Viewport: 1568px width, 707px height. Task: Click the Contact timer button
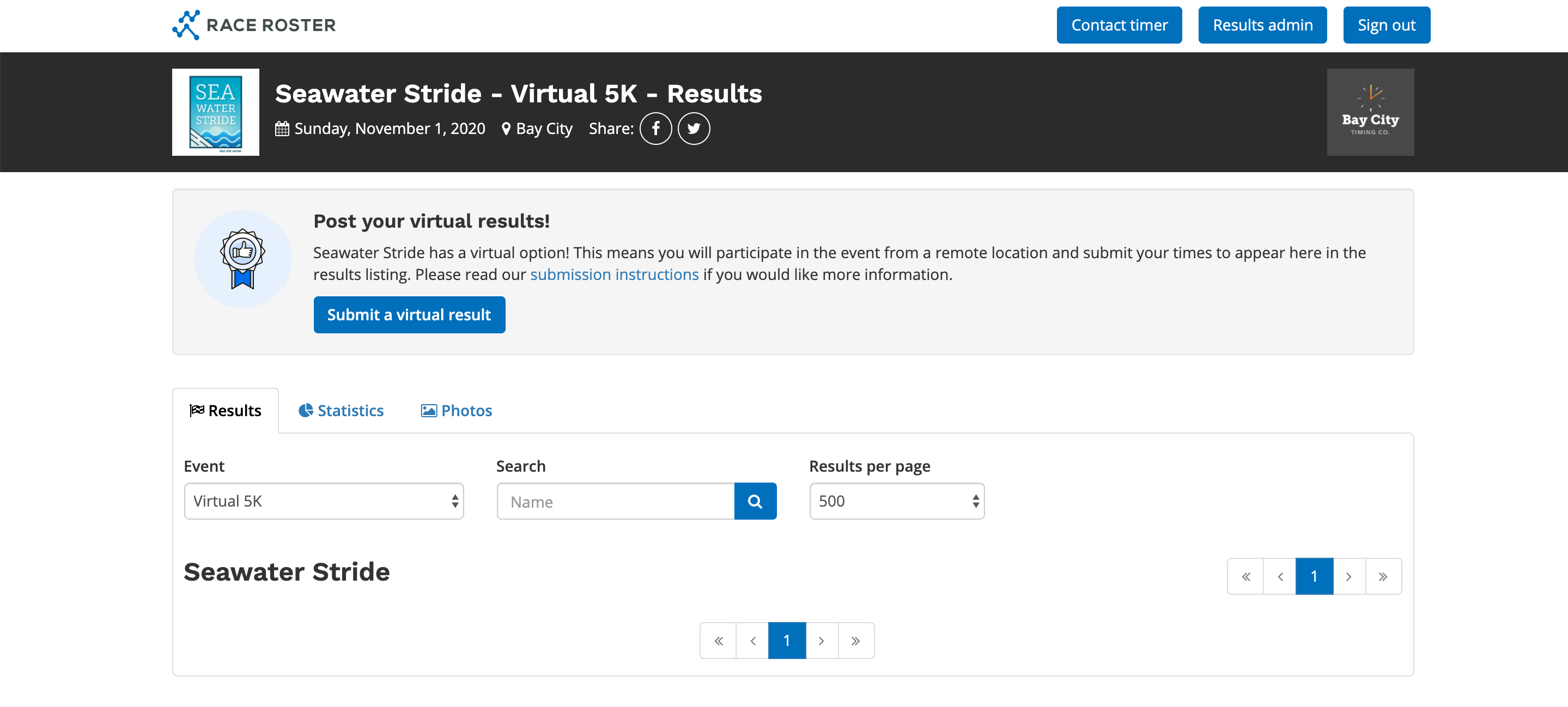[1119, 25]
